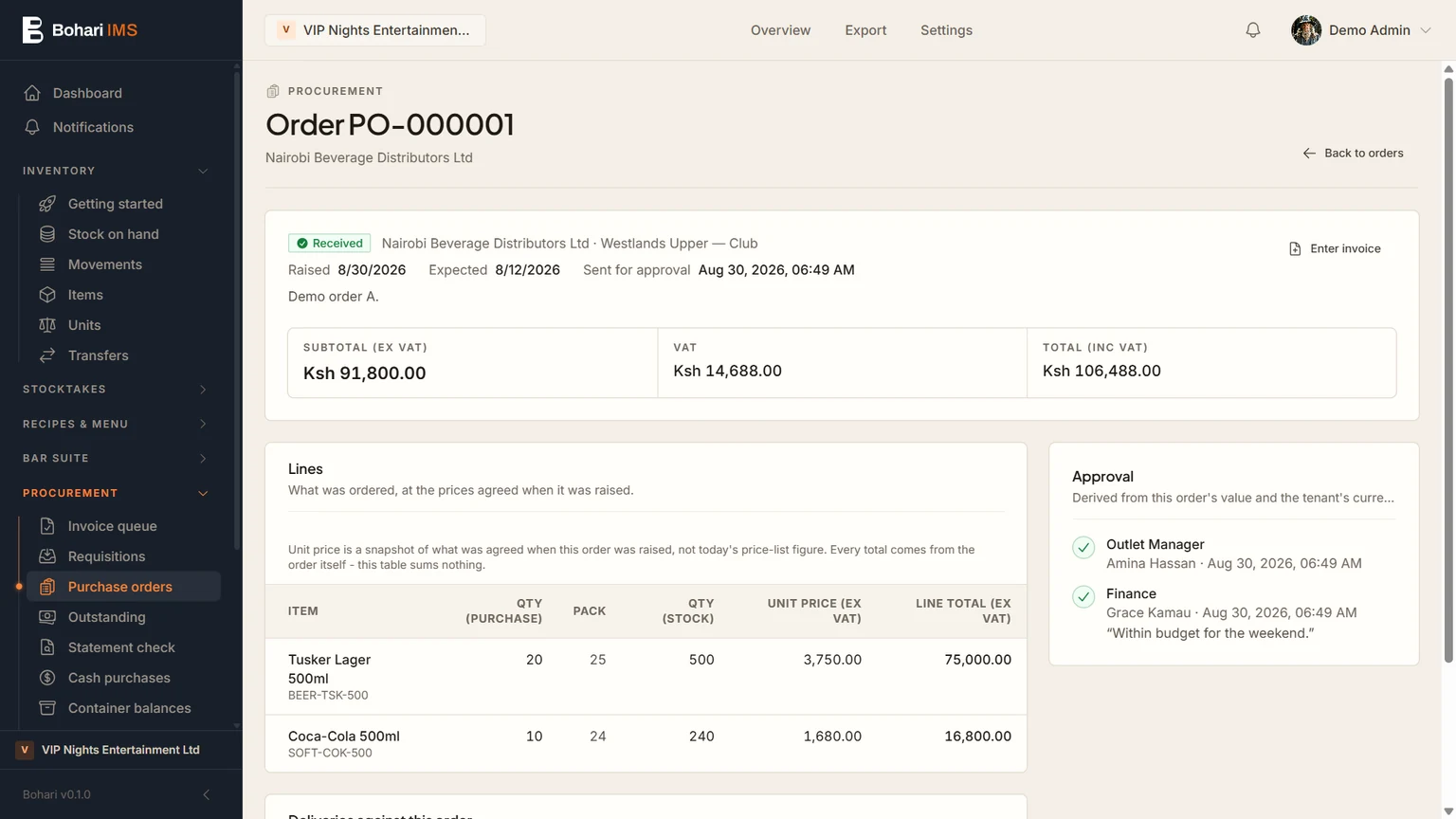This screenshot has height=819, width=1456.
Task: Click subtotal Ksh 91,800.00
Action: pos(364,373)
